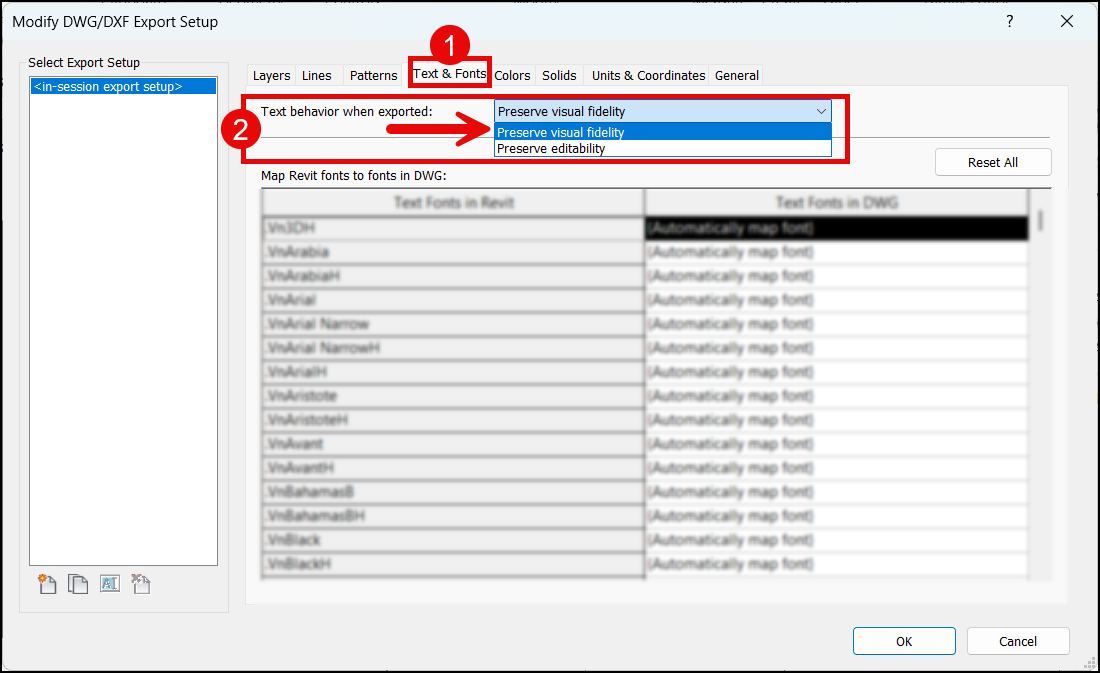1100x673 pixels.
Task: Select the .VnBahamasB font row
Action: pos(453,492)
